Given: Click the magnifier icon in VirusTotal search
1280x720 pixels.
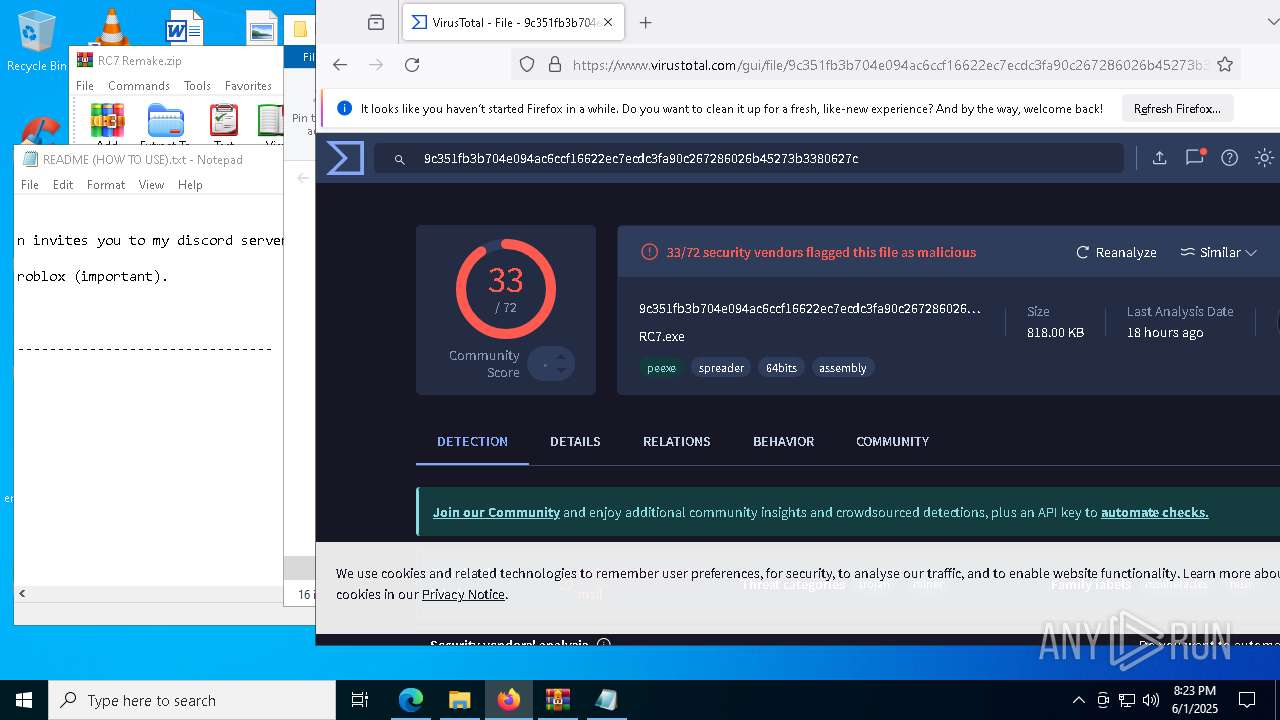Looking at the screenshot, I should pos(399,159).
